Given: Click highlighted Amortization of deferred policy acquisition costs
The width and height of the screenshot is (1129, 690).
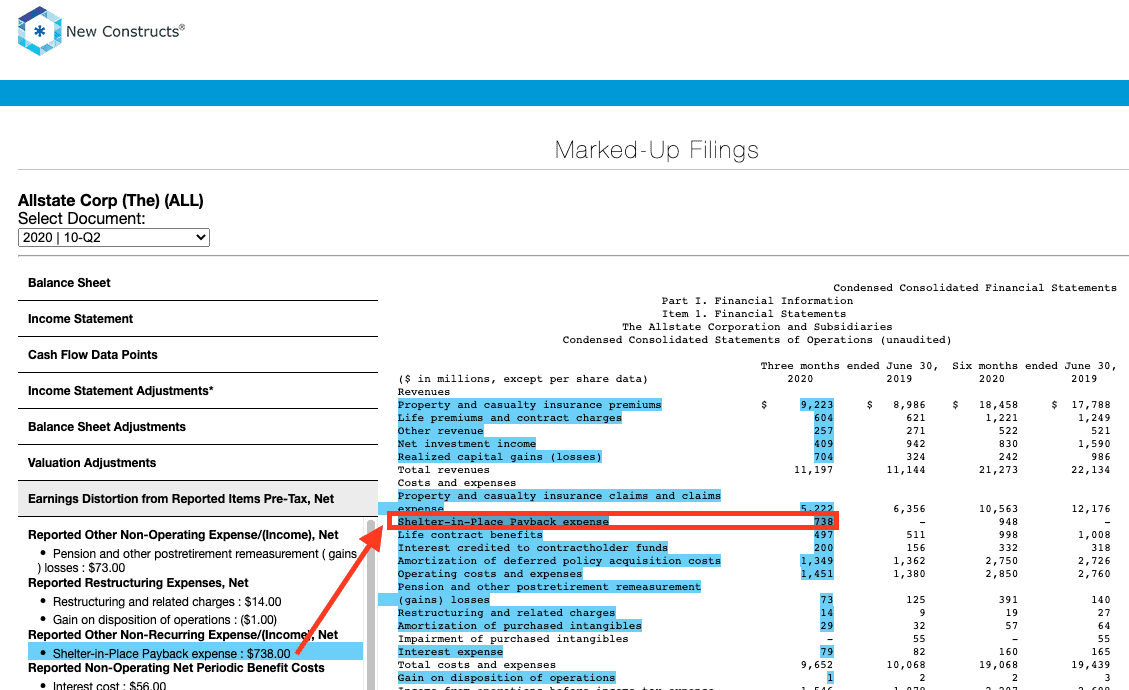Looking at the screenshot, I should pos(559,560).
